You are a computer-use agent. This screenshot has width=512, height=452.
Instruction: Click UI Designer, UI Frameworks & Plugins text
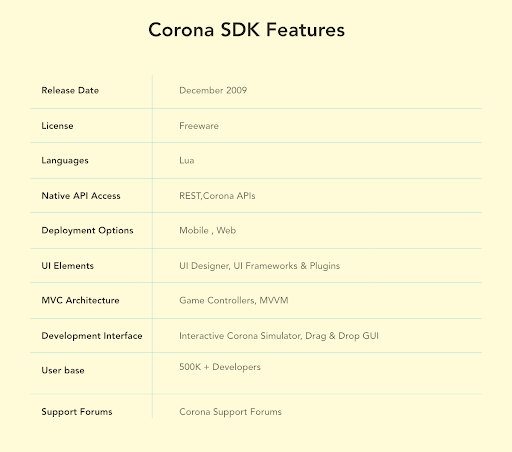coord(260,266)
